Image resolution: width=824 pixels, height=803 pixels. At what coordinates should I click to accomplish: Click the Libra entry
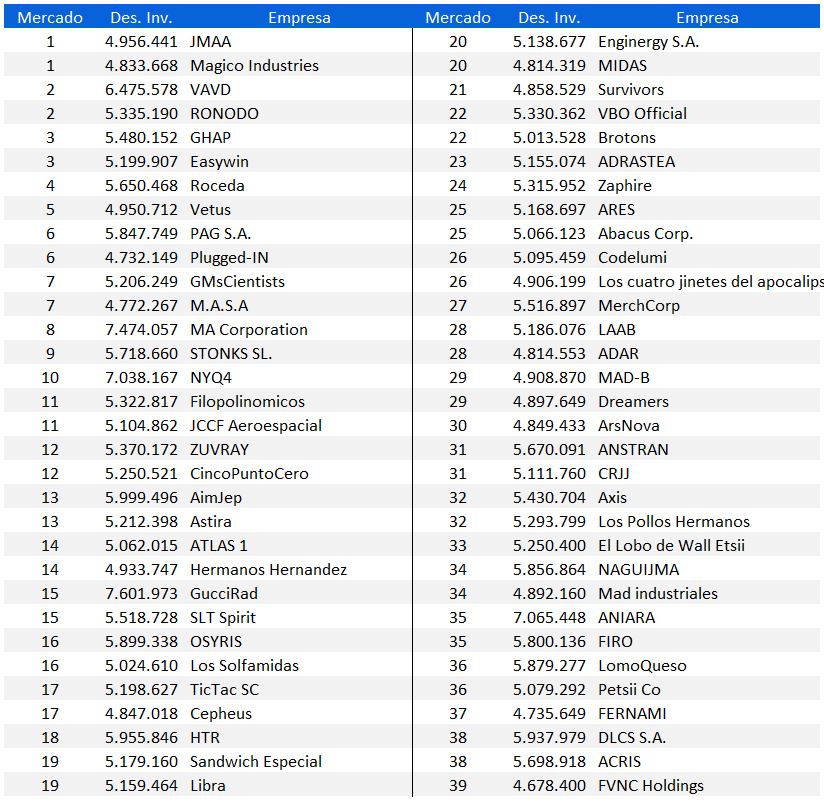208,786
